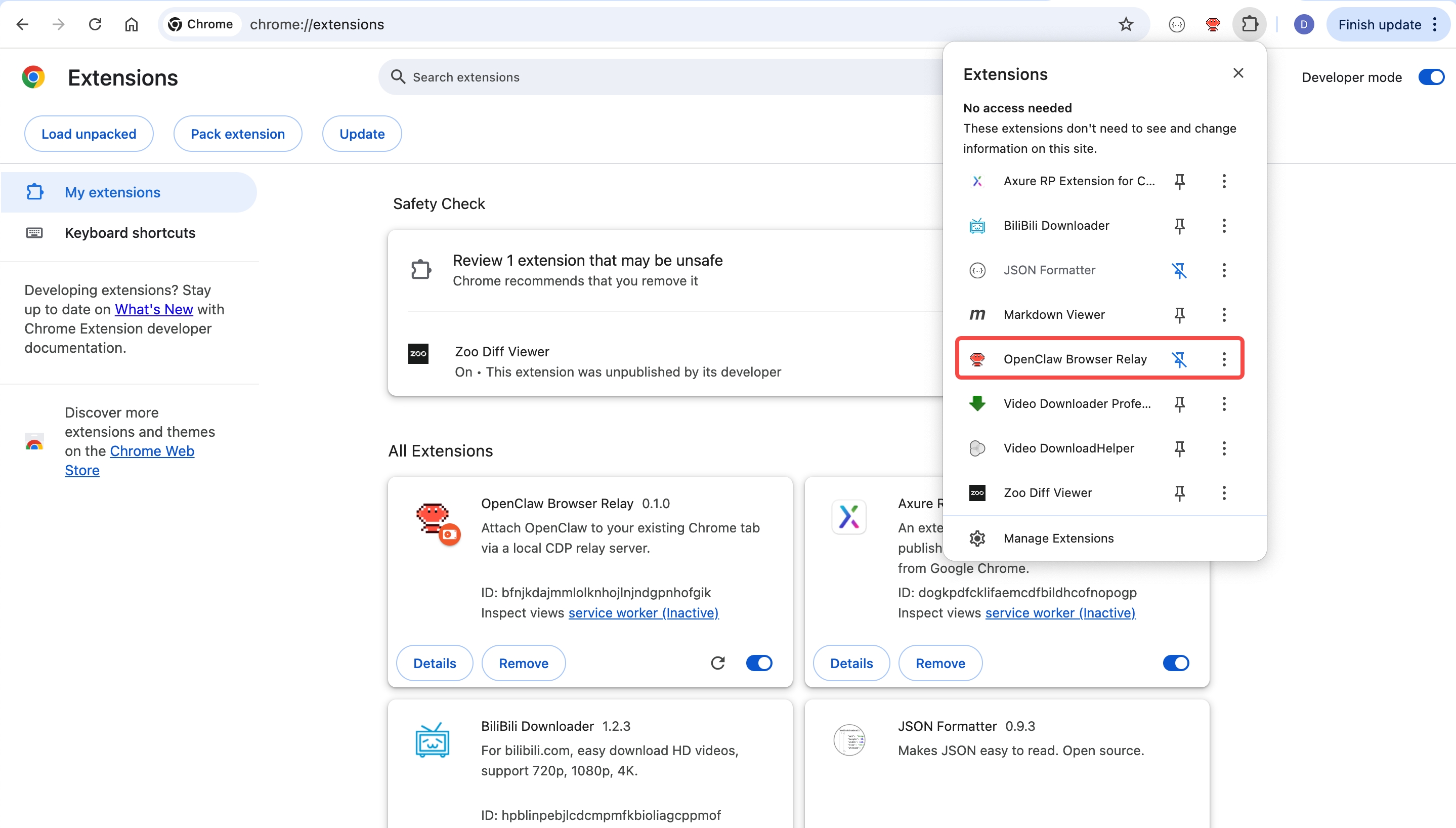
Task: Open the What's New link
Action: click(x=154, y=309)
